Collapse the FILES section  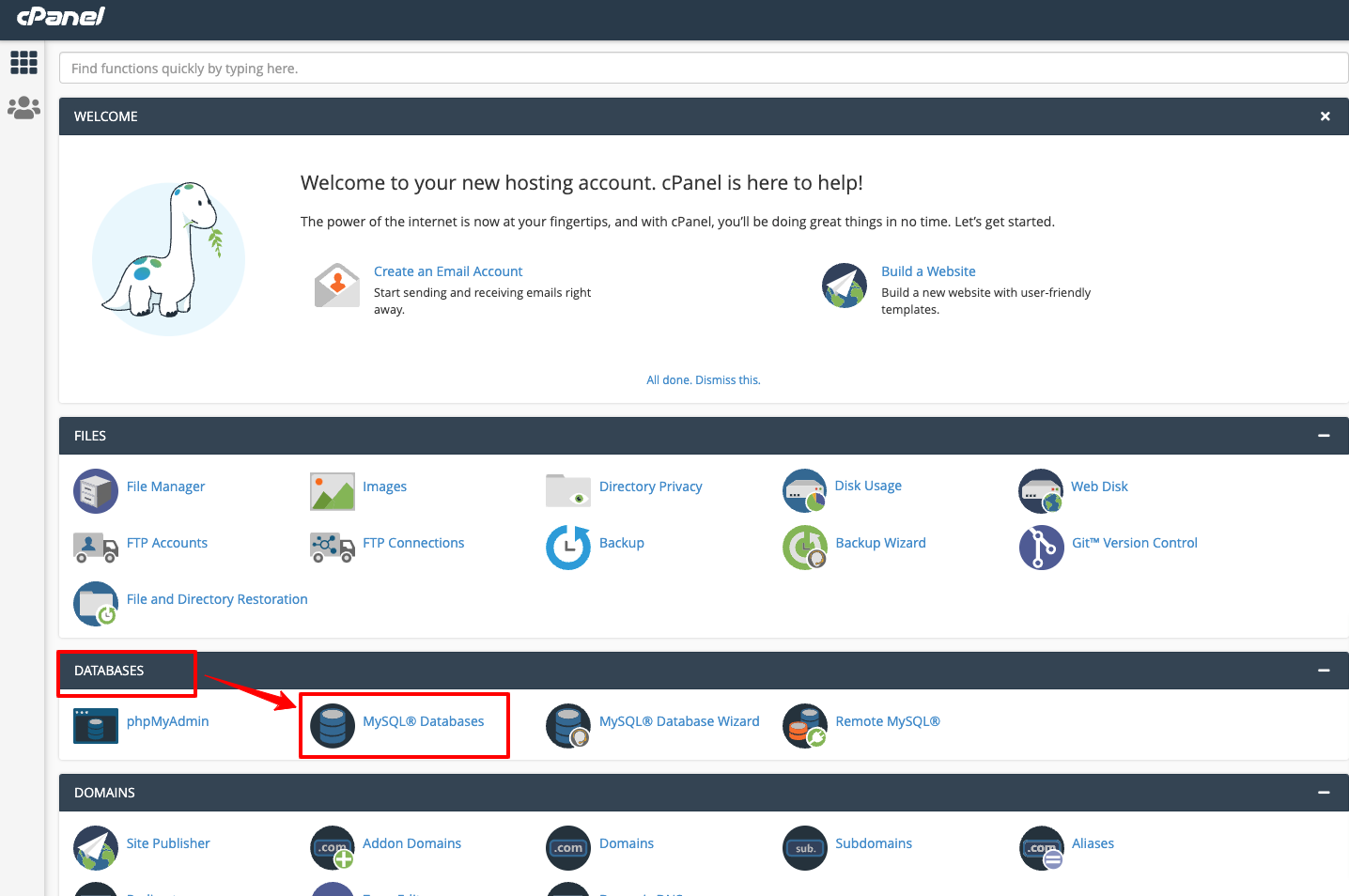1324,435
